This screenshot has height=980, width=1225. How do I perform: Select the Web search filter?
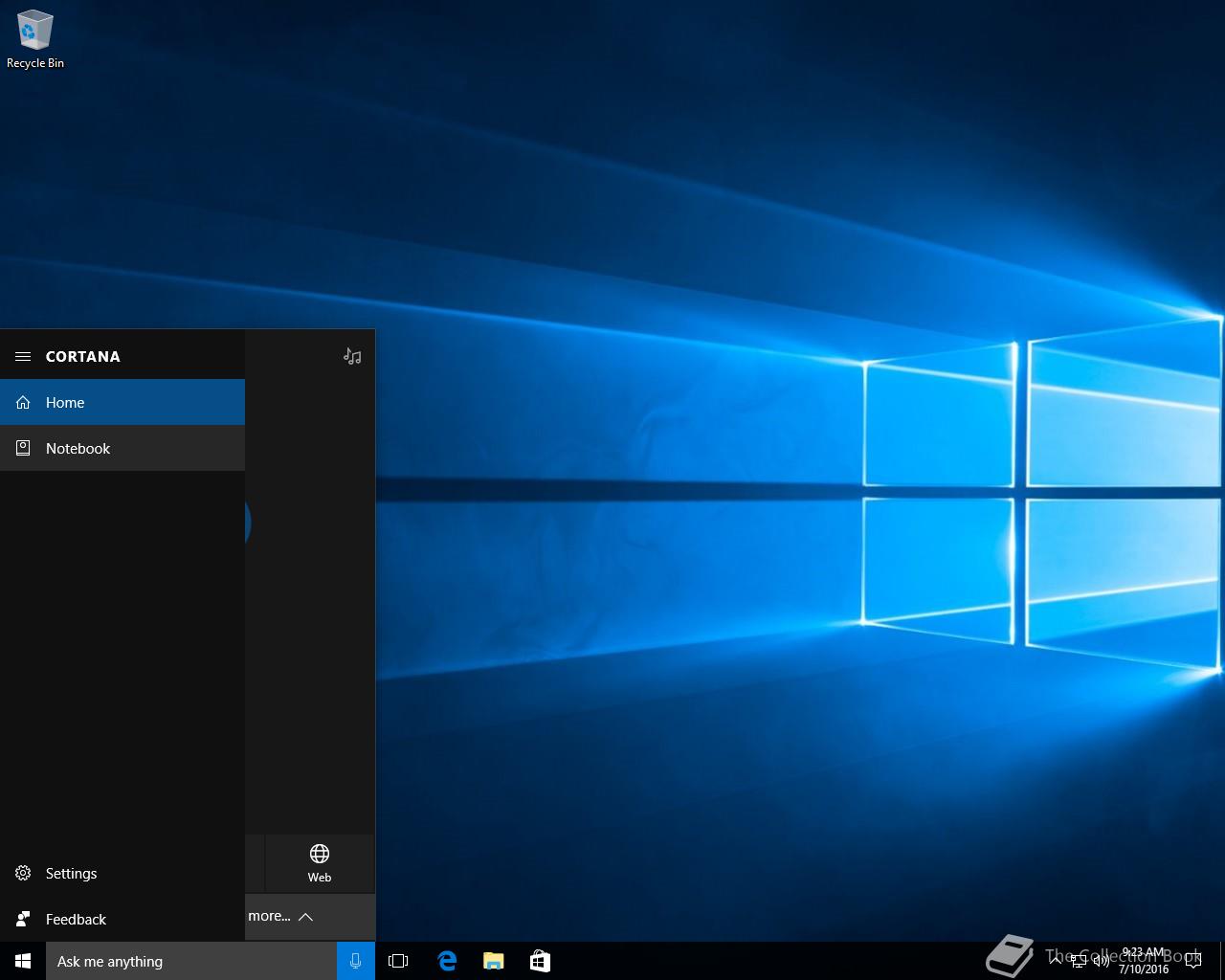pos(320,862)
